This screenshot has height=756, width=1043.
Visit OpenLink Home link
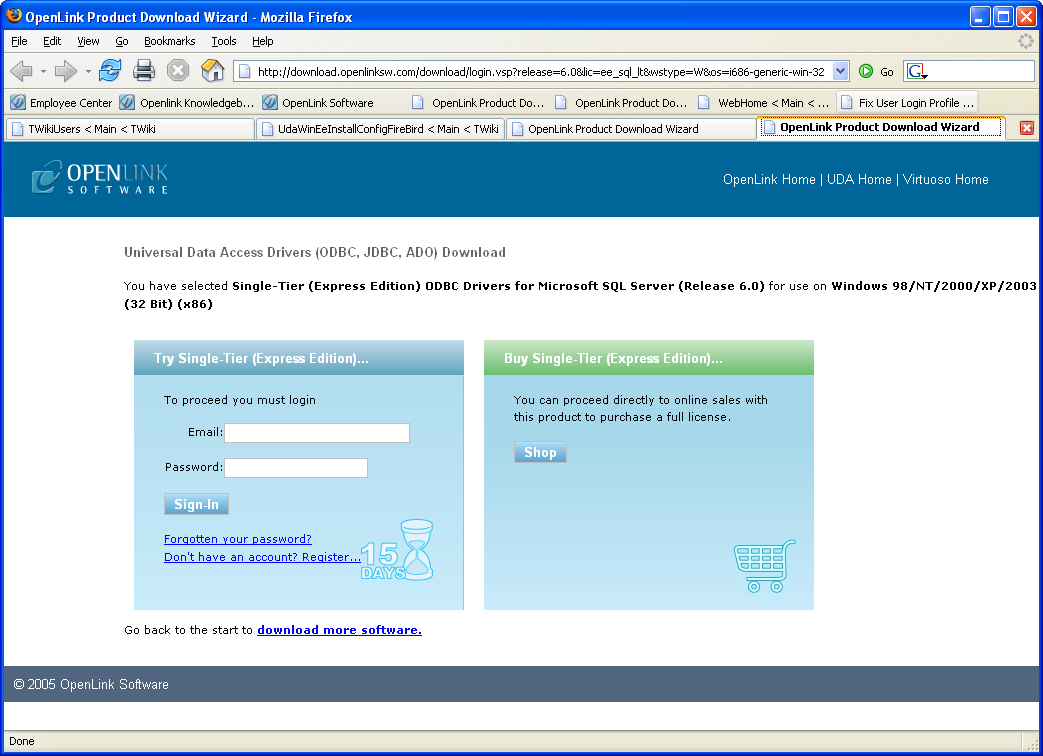(x=769, y=180)
